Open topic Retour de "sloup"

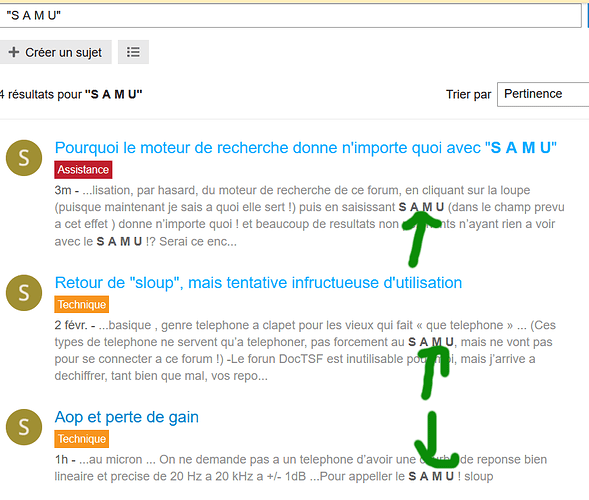click(x=258, y=282)
